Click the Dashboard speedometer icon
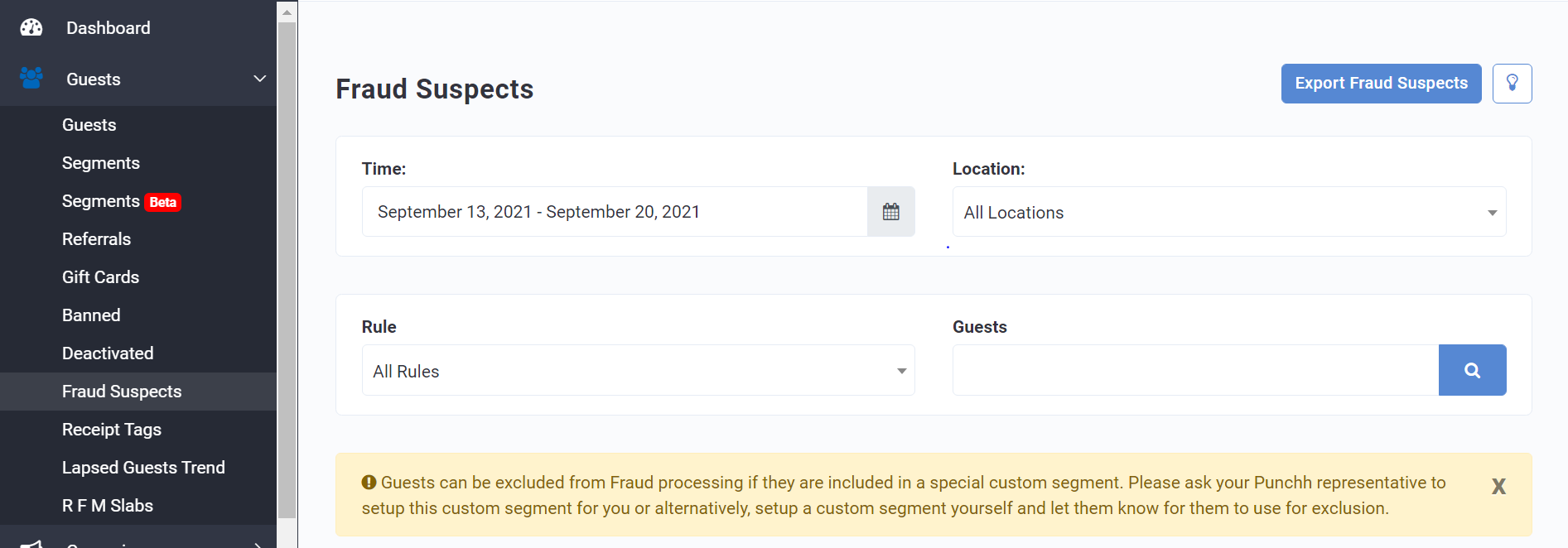 pyautogui.click(x=31, y=27)
